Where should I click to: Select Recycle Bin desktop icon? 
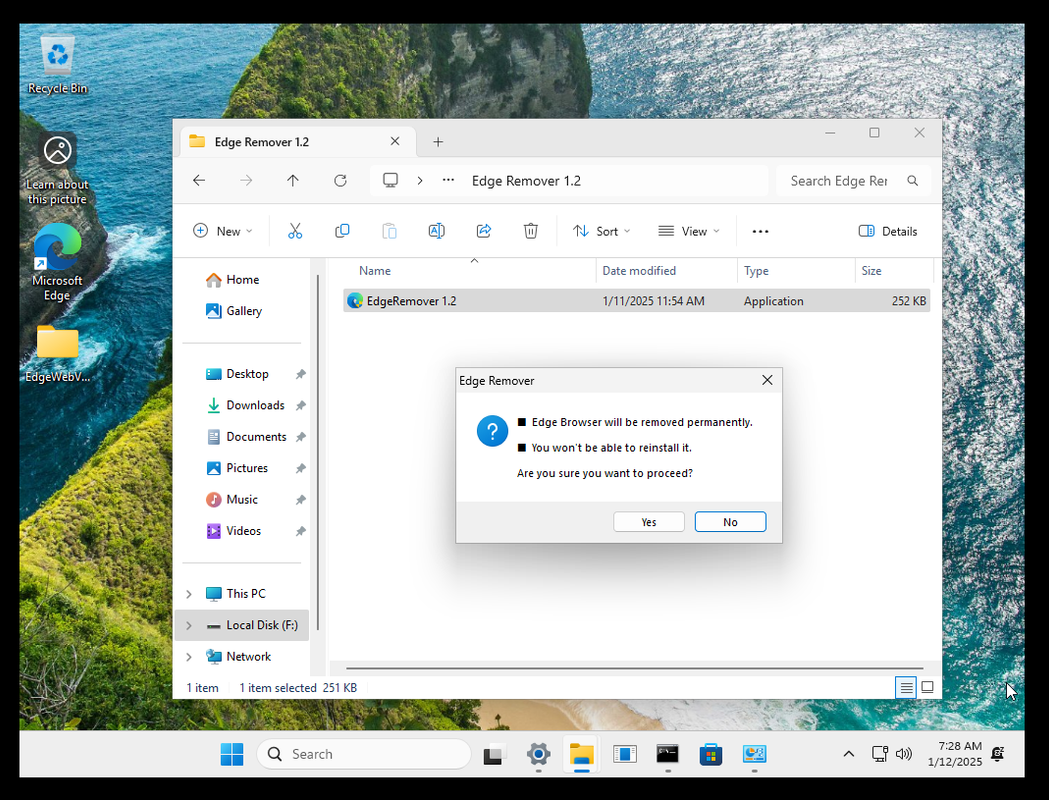58,66
